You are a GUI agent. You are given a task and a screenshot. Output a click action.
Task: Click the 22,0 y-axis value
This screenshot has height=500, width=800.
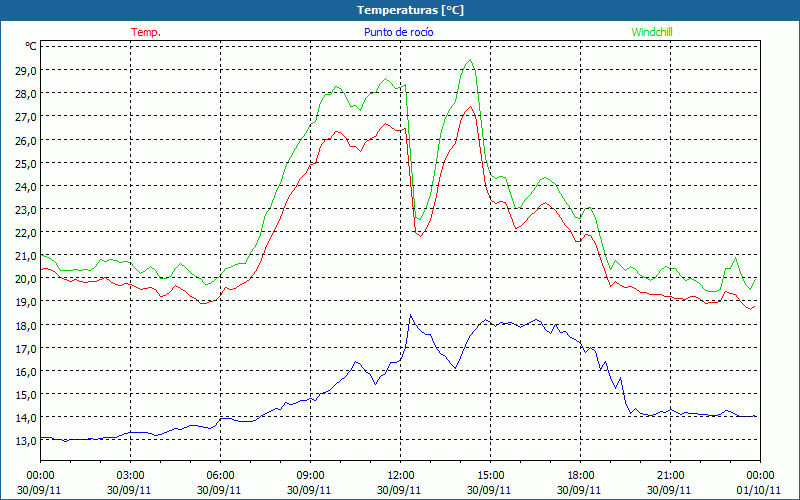26,233
